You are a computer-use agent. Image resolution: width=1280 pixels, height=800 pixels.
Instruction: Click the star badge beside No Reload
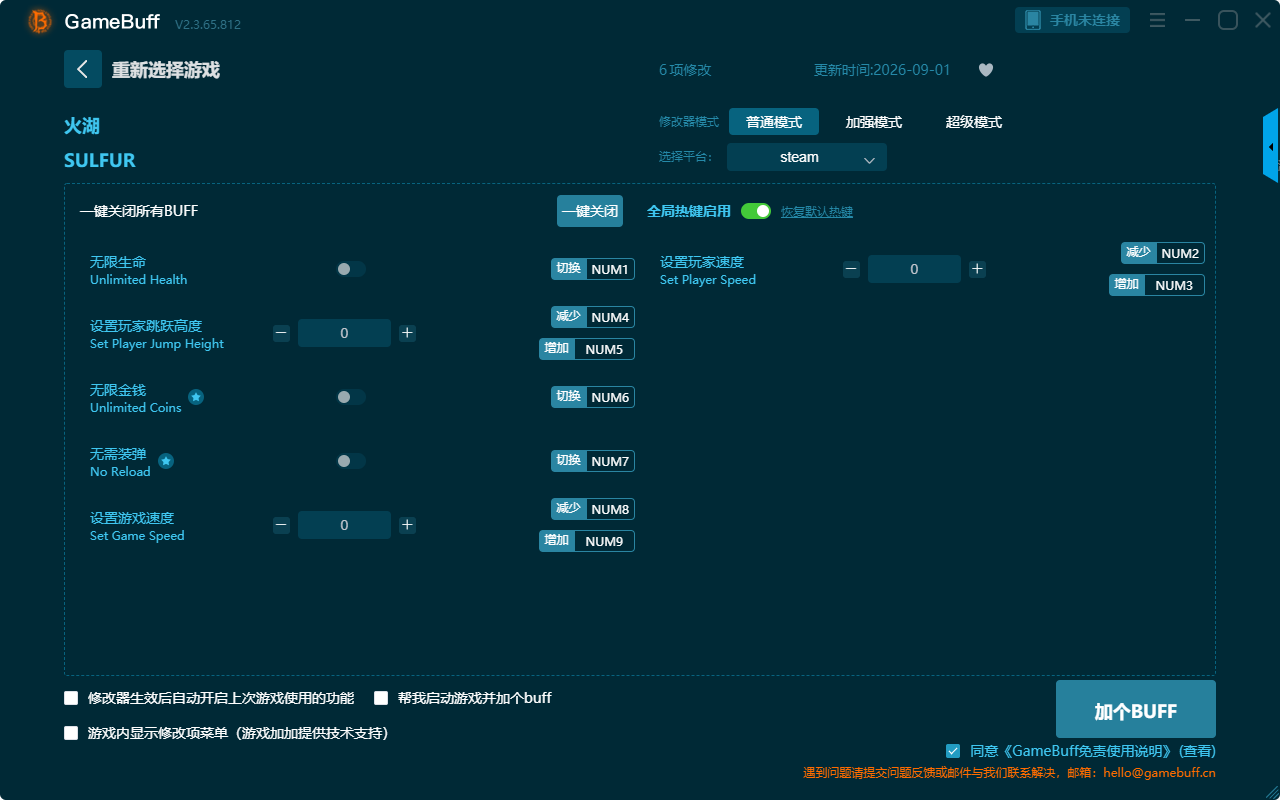click(x=166, y=461)
